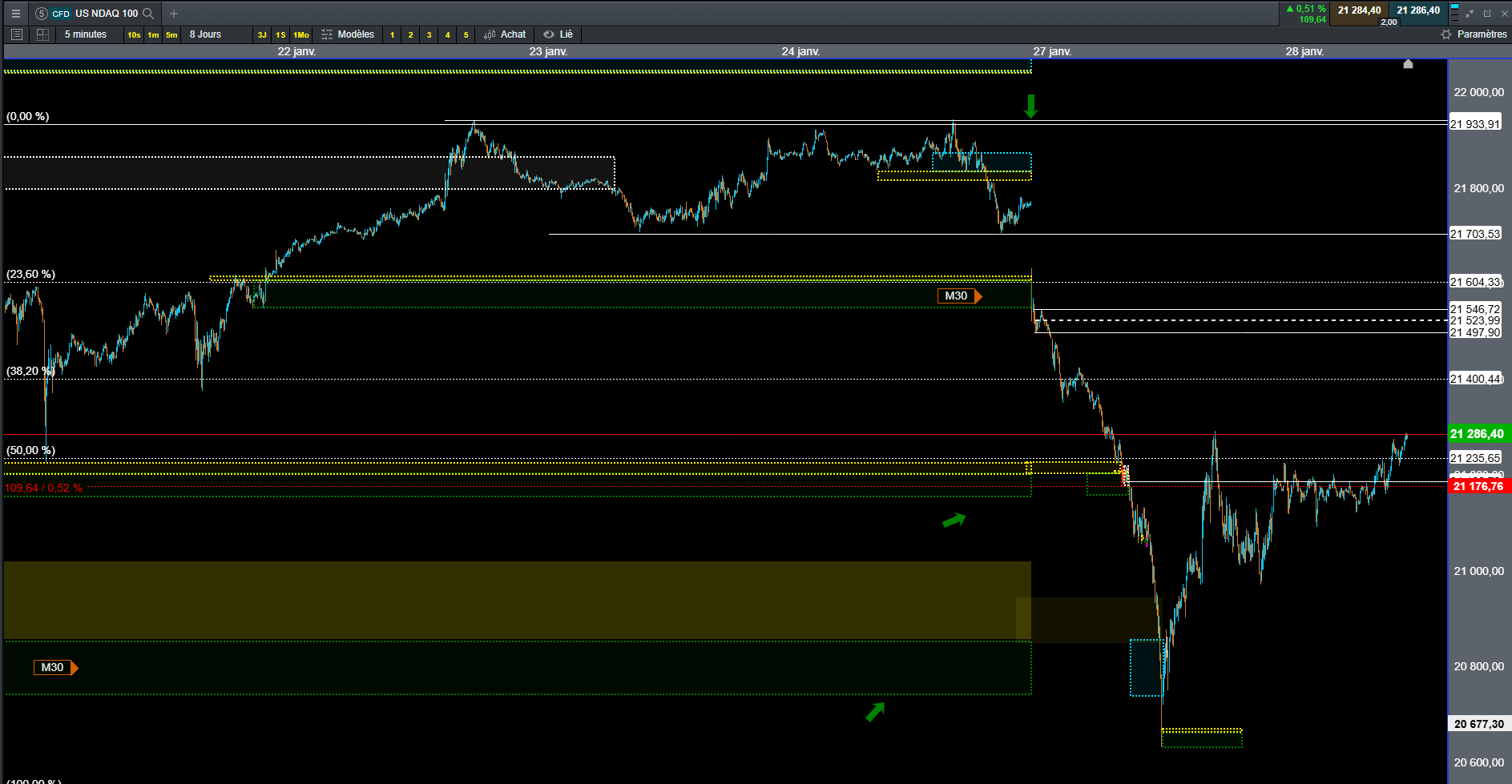Expand the 5 minutes timeframe dropdown
This screenshot has height=784, width=1512.
pyautogui.click(x=86, y=34)
